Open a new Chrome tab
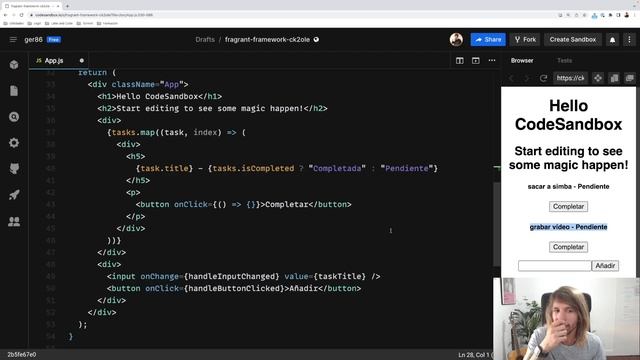The width and height of the screenshot is (640, 360). pos(67,6)
